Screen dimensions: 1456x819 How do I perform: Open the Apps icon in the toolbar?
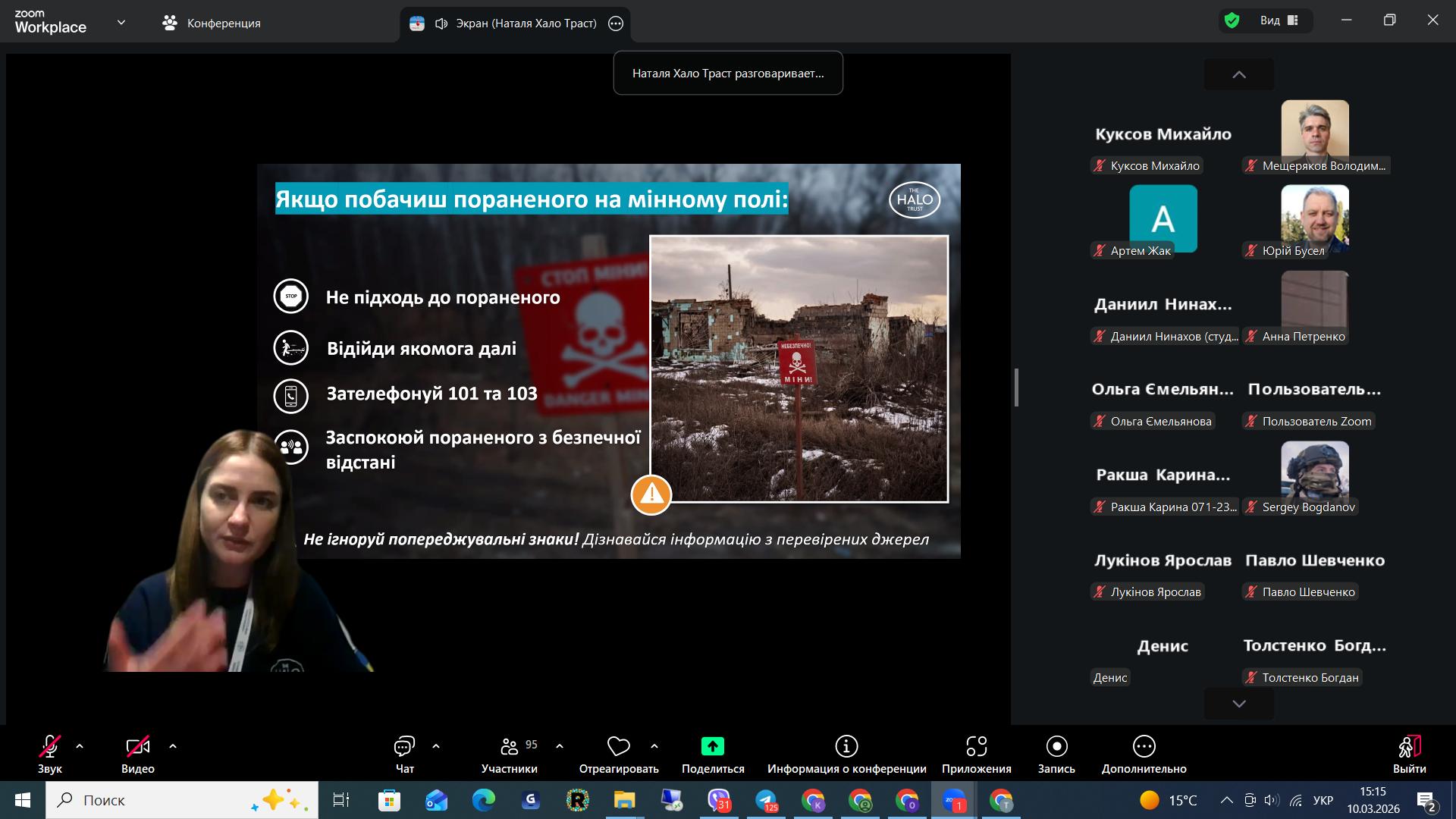point(976,747)
